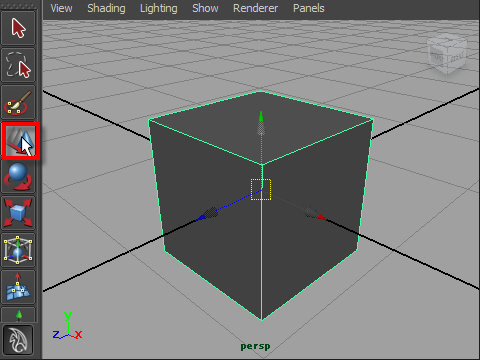Open the Lighting panel menu
The width and height of the screenshot is (480, 360).
coord(159,8)
